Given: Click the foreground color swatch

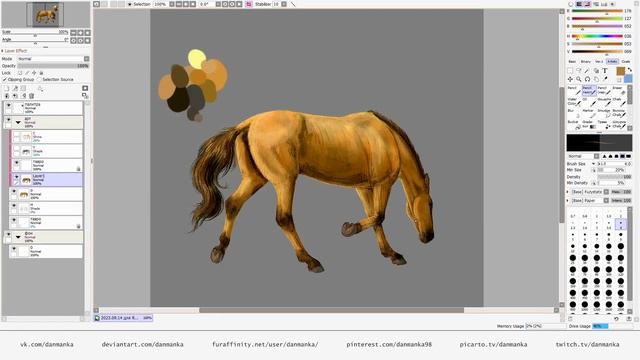Looking at the screenshot, I should point(621,71).
